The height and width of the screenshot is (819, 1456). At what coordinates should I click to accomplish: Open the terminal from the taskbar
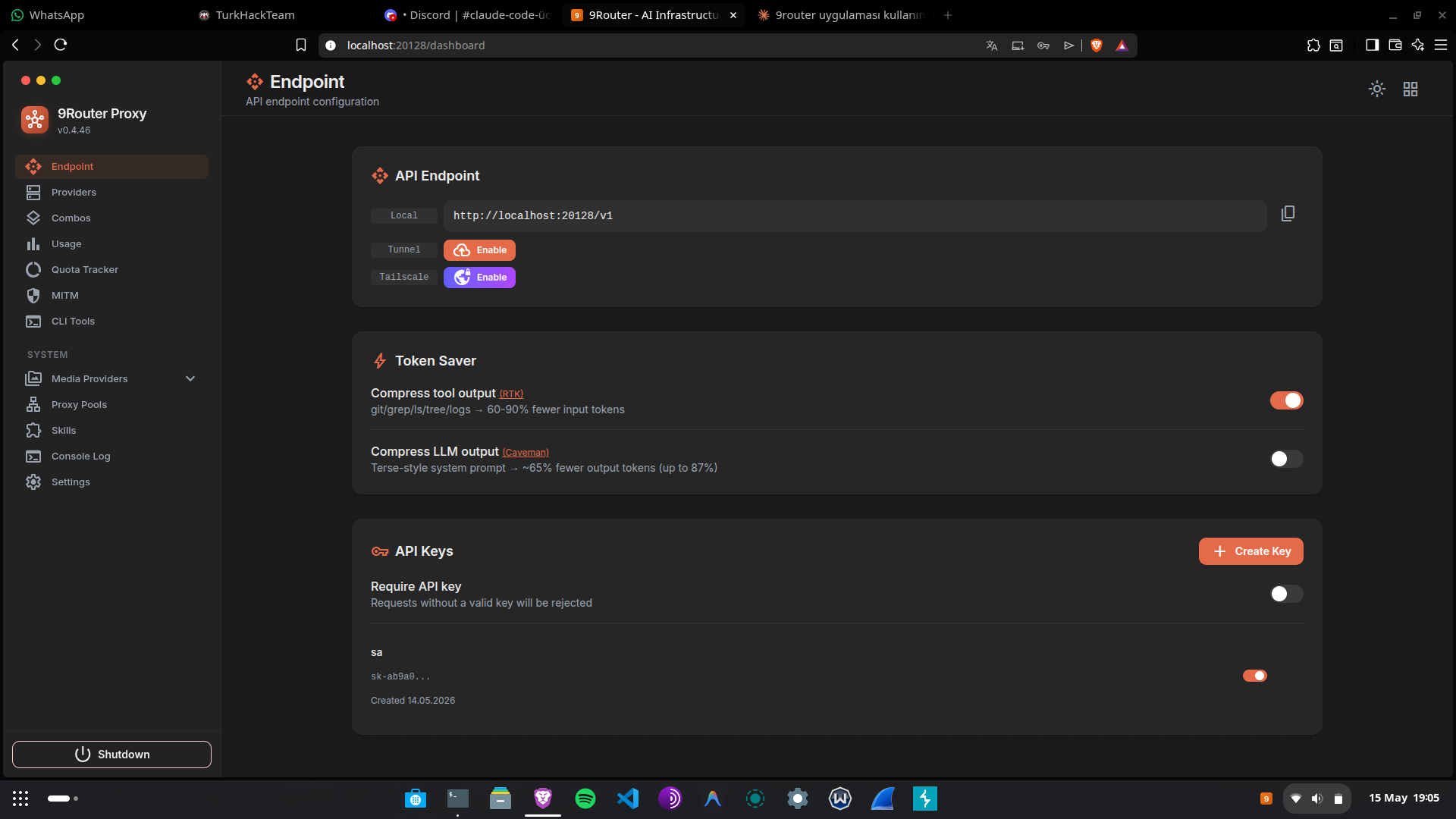458,799
